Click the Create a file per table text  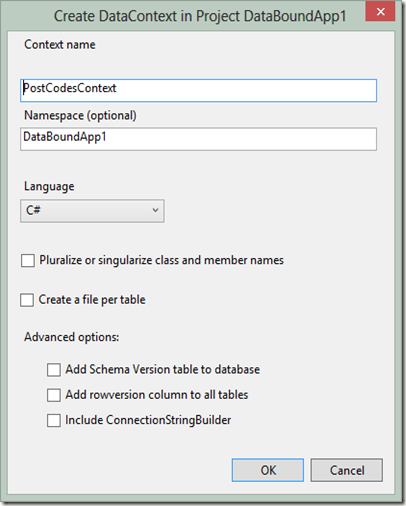(92, 300)
